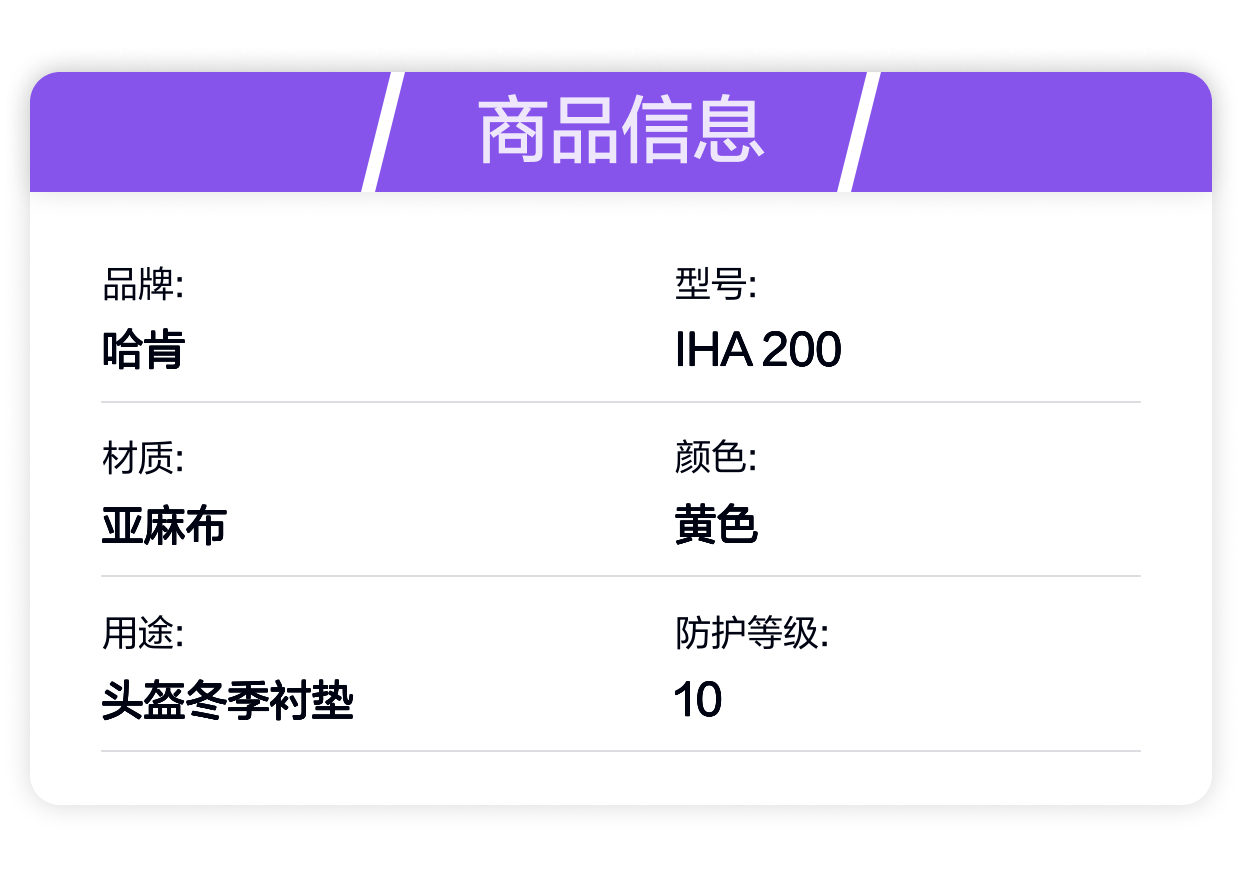Click purple header area left of title
Image resolution: width=1242 pixels, height=877 pixels.
click(200, 132)
